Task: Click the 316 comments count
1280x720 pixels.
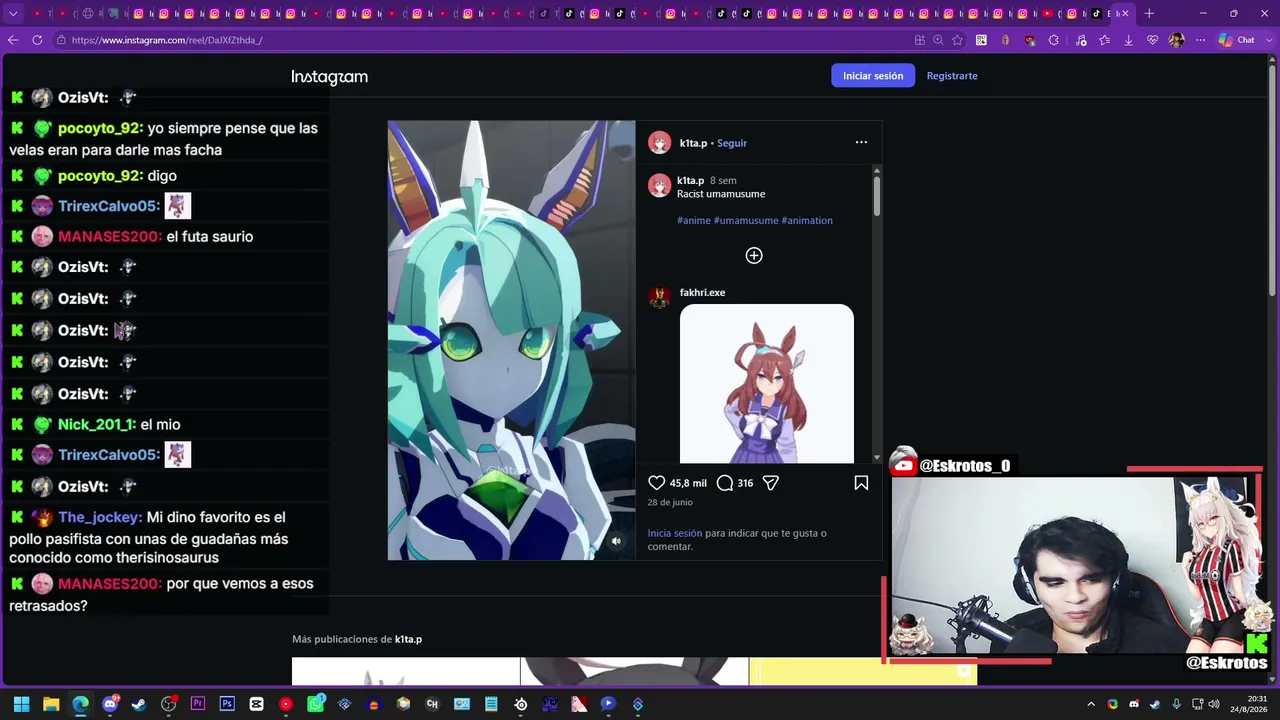Action: tap(745, 483)
